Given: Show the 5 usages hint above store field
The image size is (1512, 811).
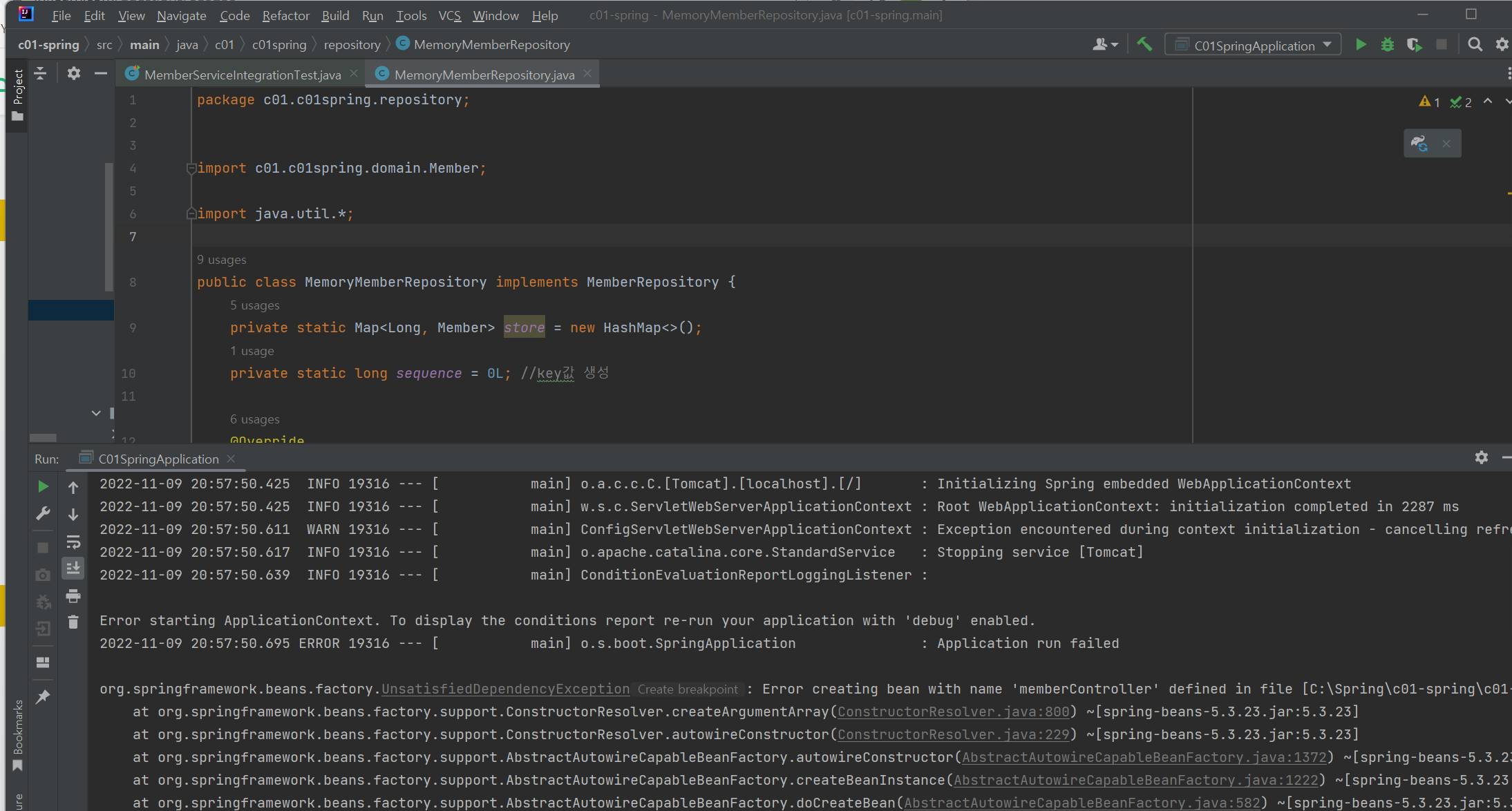Looking at the screenshot, I should 254,305.
